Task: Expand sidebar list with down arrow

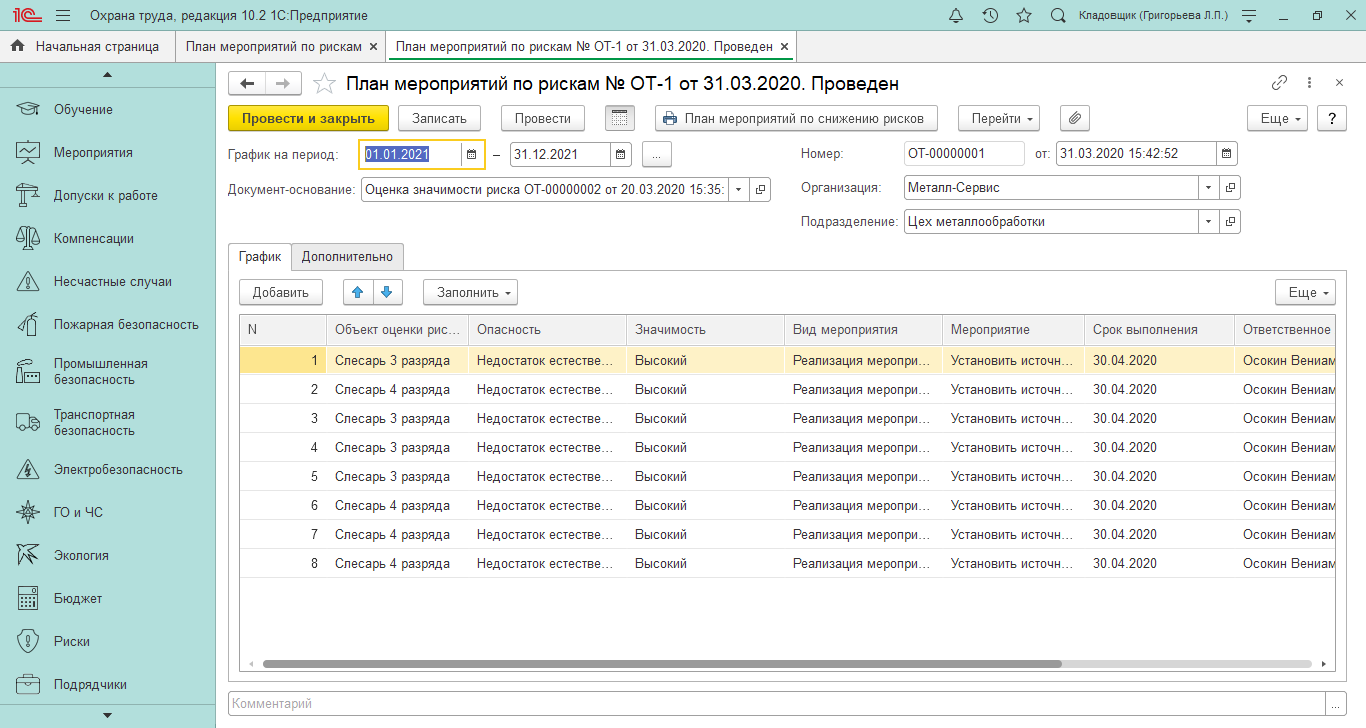Action: click(x=107, y=716)
